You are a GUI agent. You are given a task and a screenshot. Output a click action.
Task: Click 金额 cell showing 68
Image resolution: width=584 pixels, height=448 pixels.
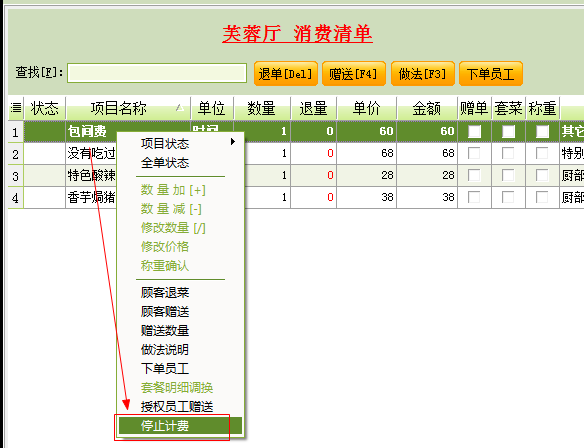coord(427,153)
